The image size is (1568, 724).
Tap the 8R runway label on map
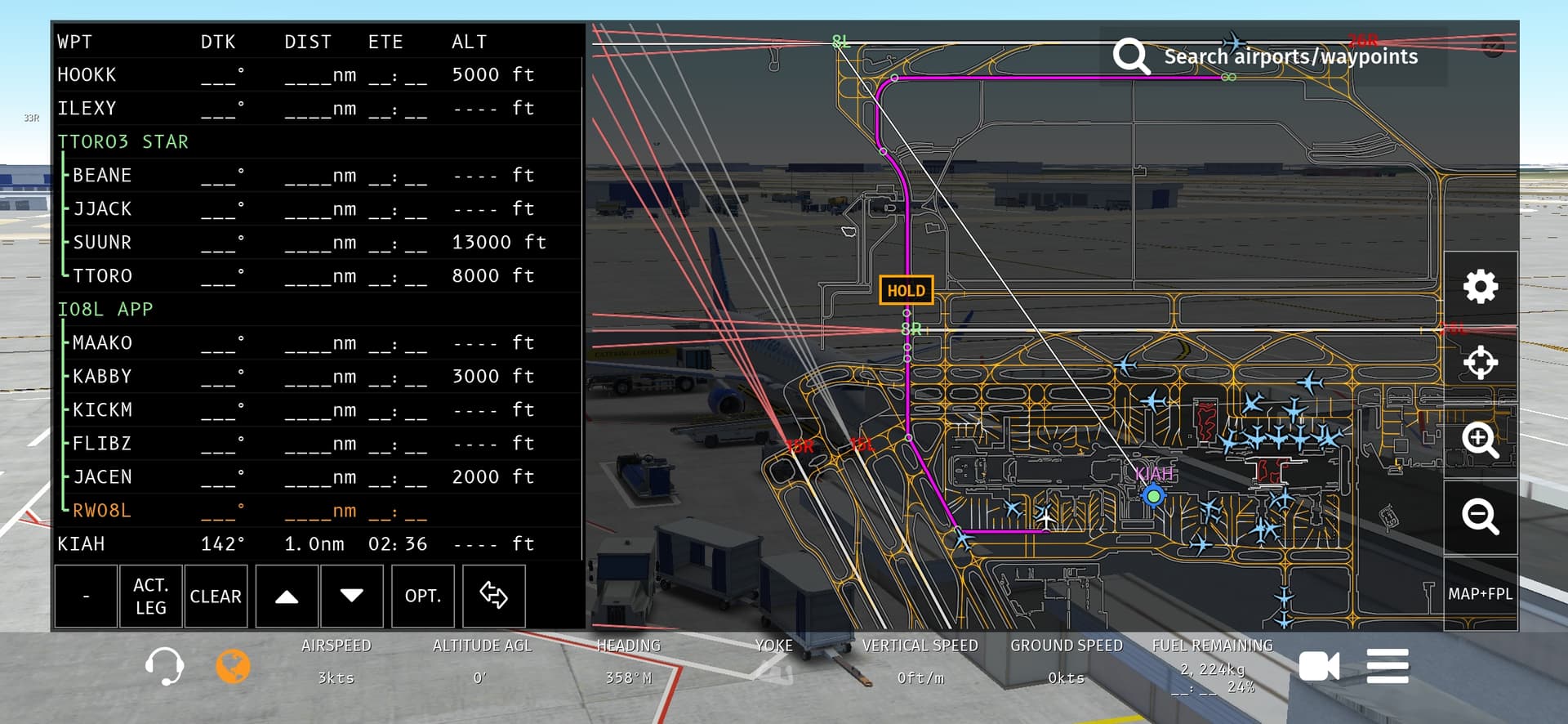coord(911,328)
